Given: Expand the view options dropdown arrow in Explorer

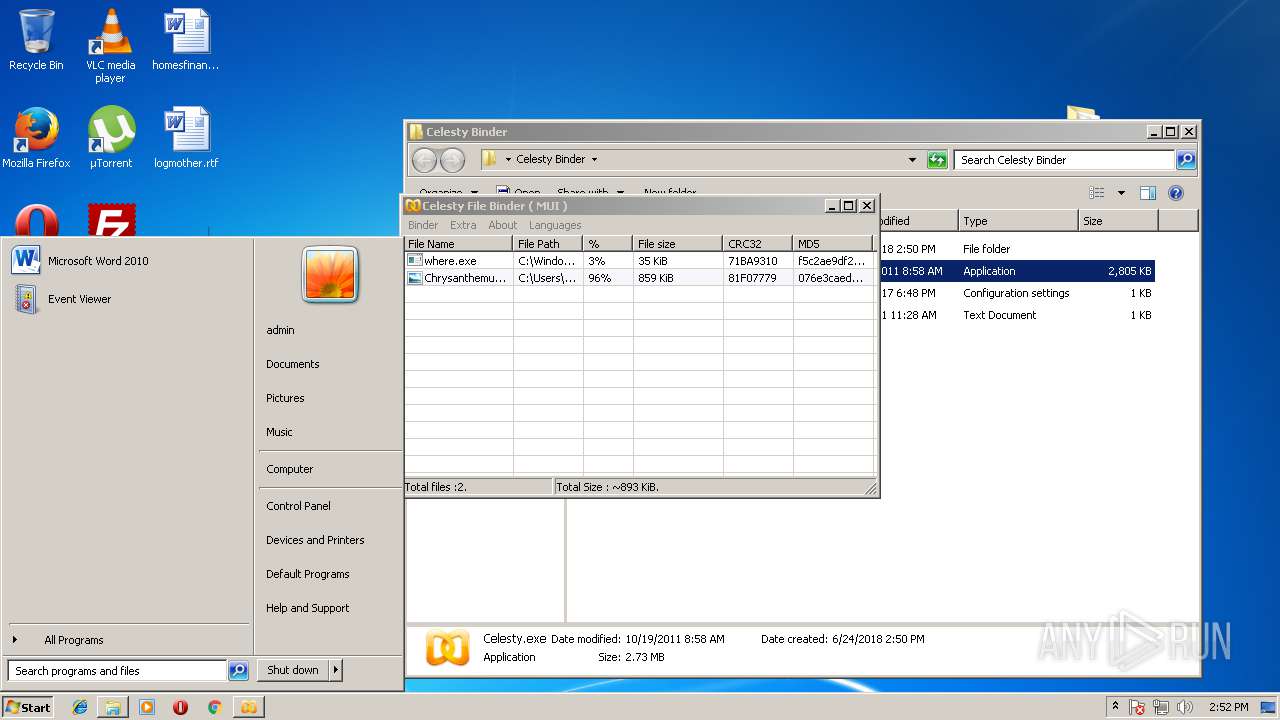Looking at the screenshot, I should 1121,193.
